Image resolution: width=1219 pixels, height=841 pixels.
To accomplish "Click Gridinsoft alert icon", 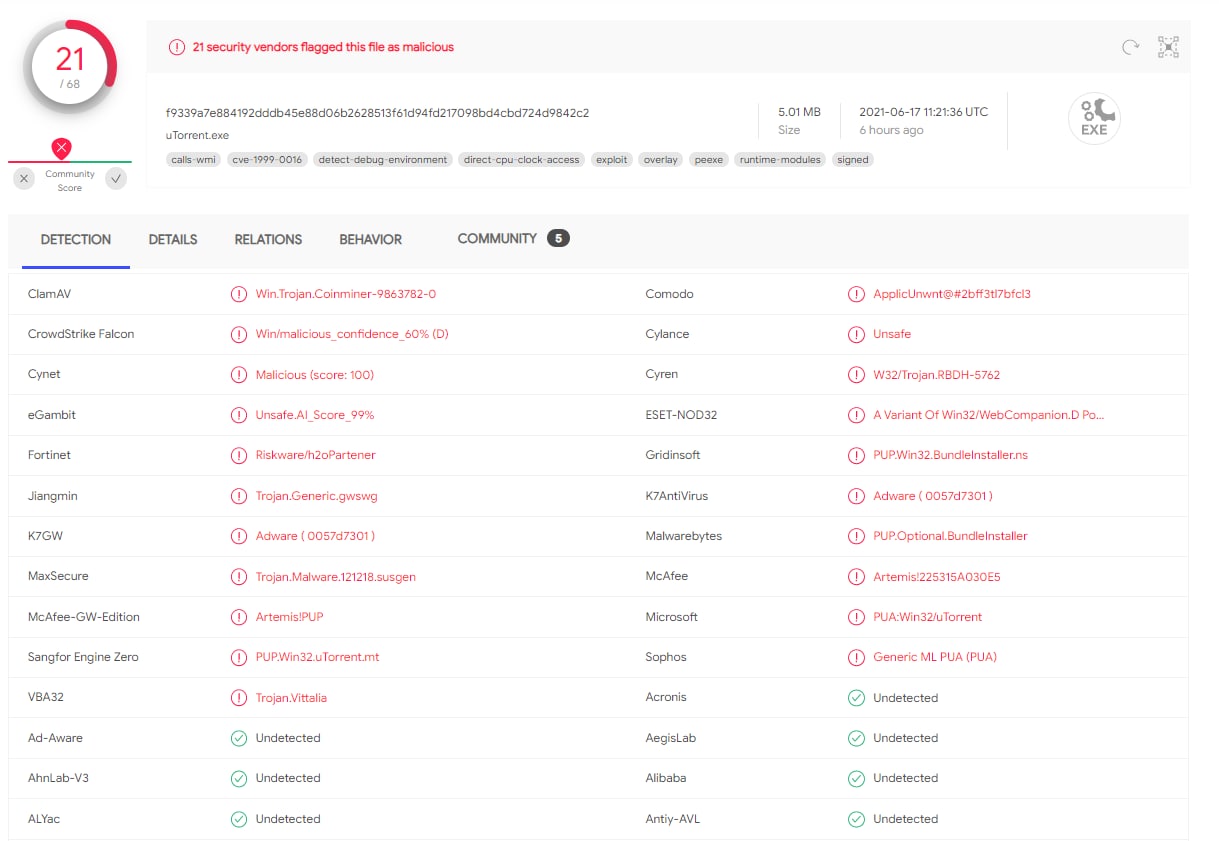I will coord(856,455).
